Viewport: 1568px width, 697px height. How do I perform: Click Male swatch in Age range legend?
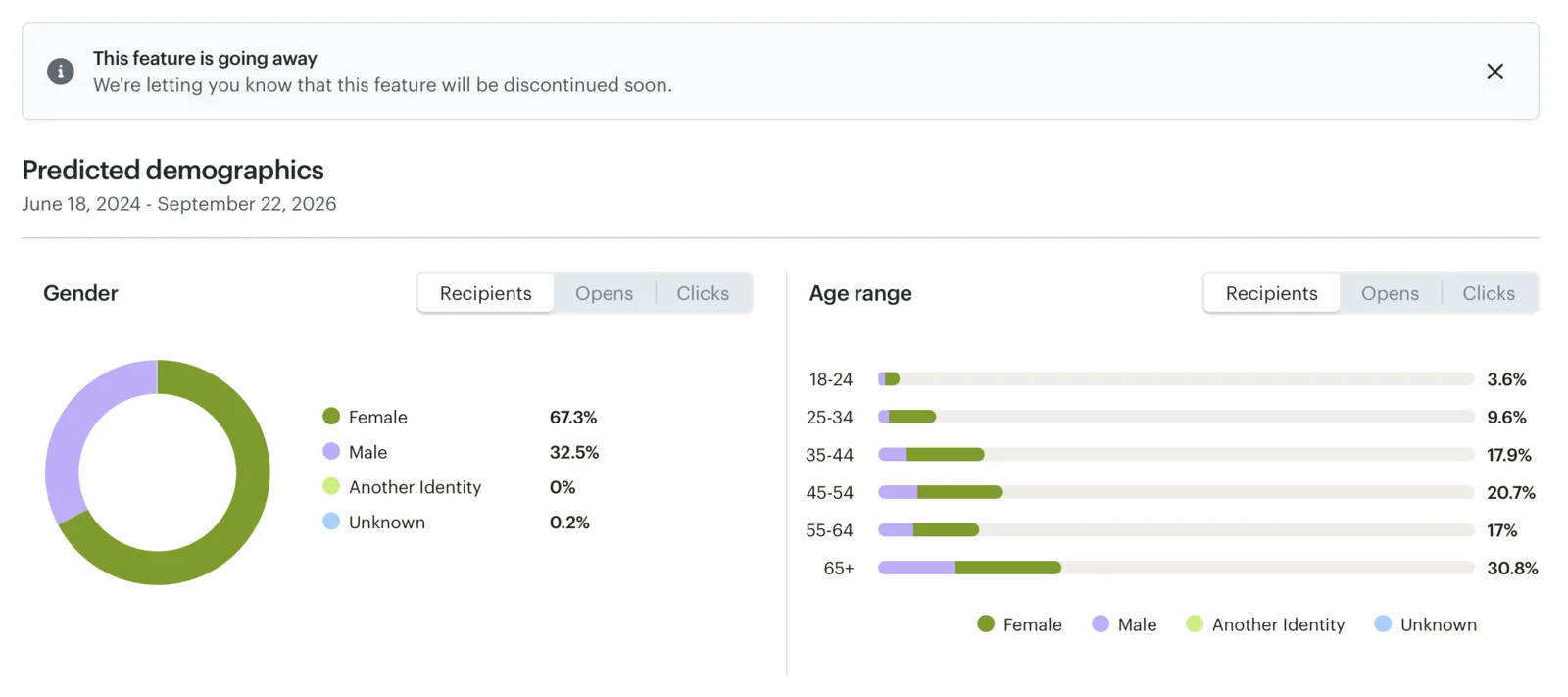point(1101,623)
